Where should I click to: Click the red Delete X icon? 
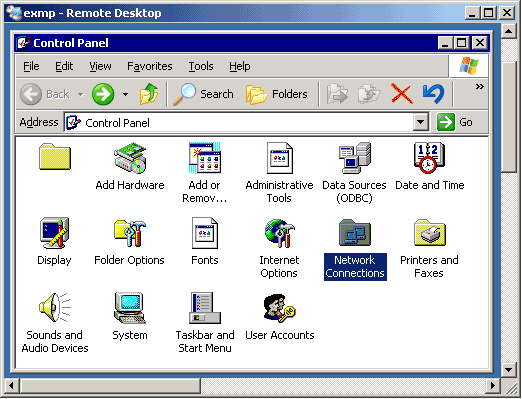pyautogui.click(x=401, y=94)
